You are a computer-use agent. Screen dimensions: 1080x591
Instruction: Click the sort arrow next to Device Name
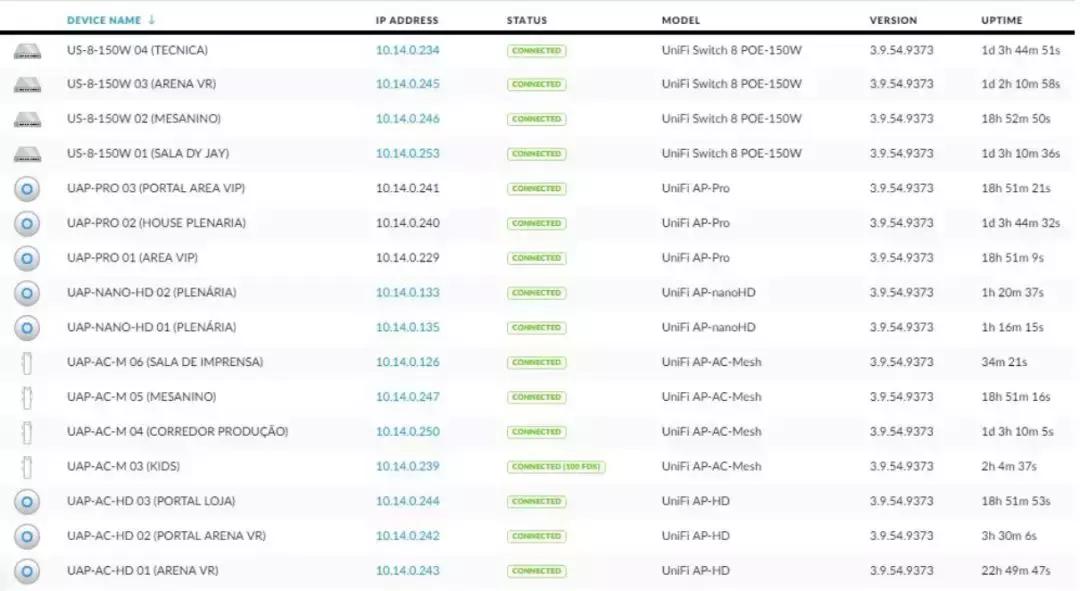tap(152, 20)
